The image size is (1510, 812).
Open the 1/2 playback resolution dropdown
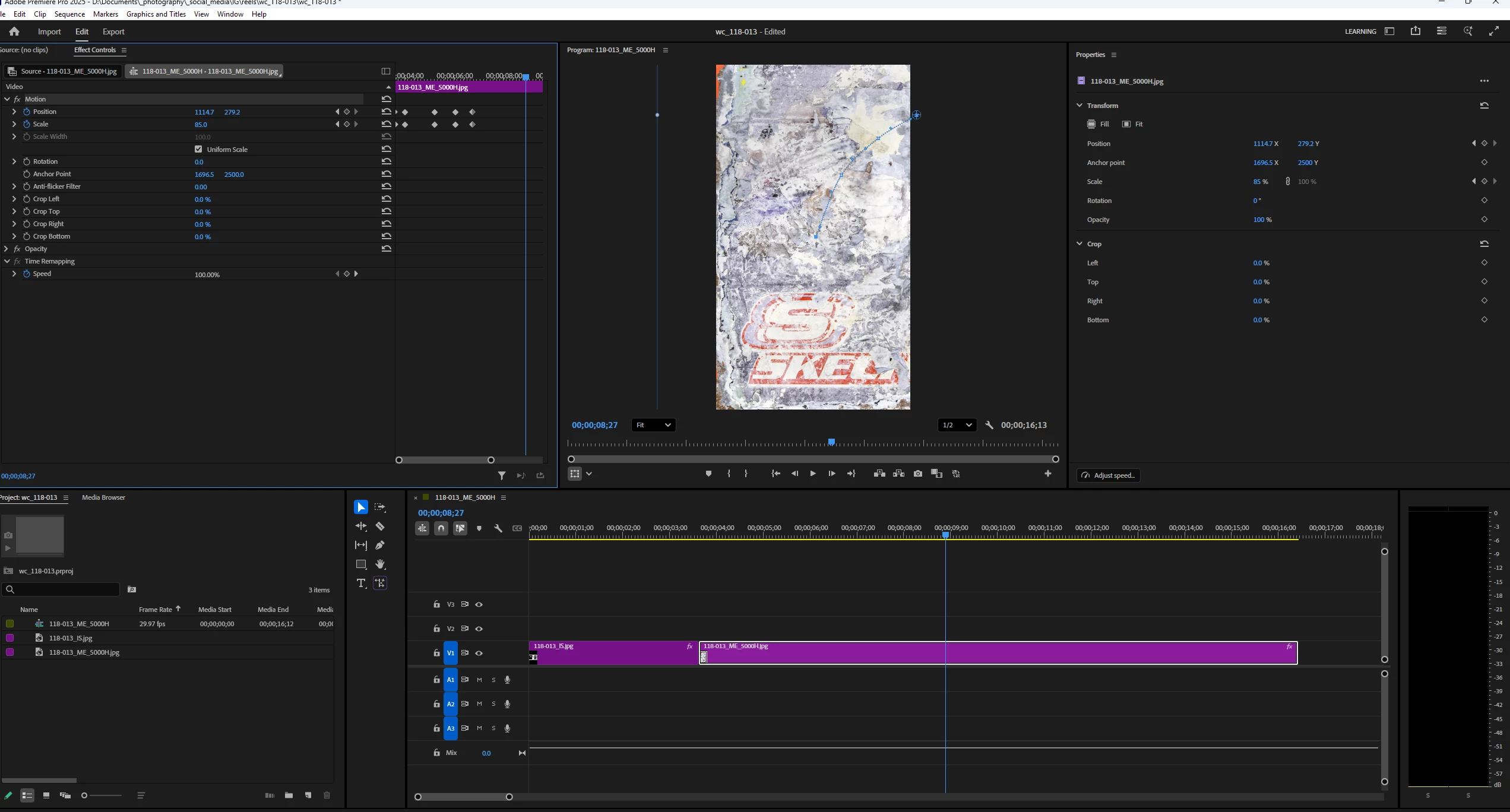tap(957, 425)
